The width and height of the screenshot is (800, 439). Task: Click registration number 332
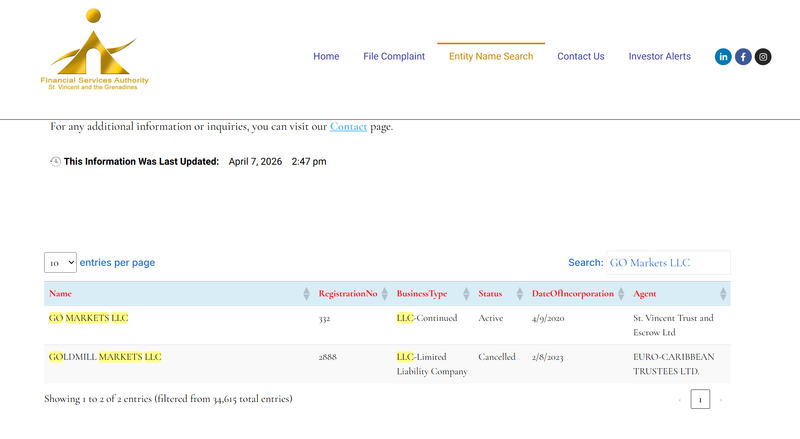click(324, 319)
